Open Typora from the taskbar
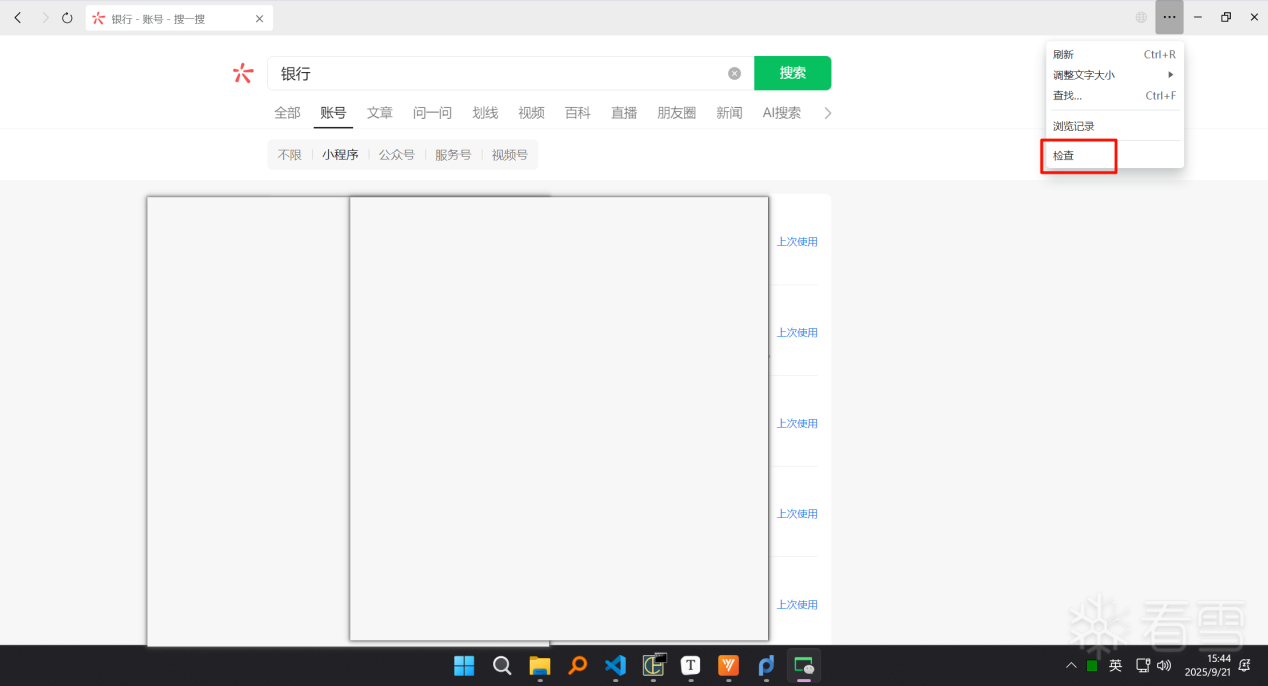Screen dimensions: 1268x686 pyautogui.click(x=690, y=665)
